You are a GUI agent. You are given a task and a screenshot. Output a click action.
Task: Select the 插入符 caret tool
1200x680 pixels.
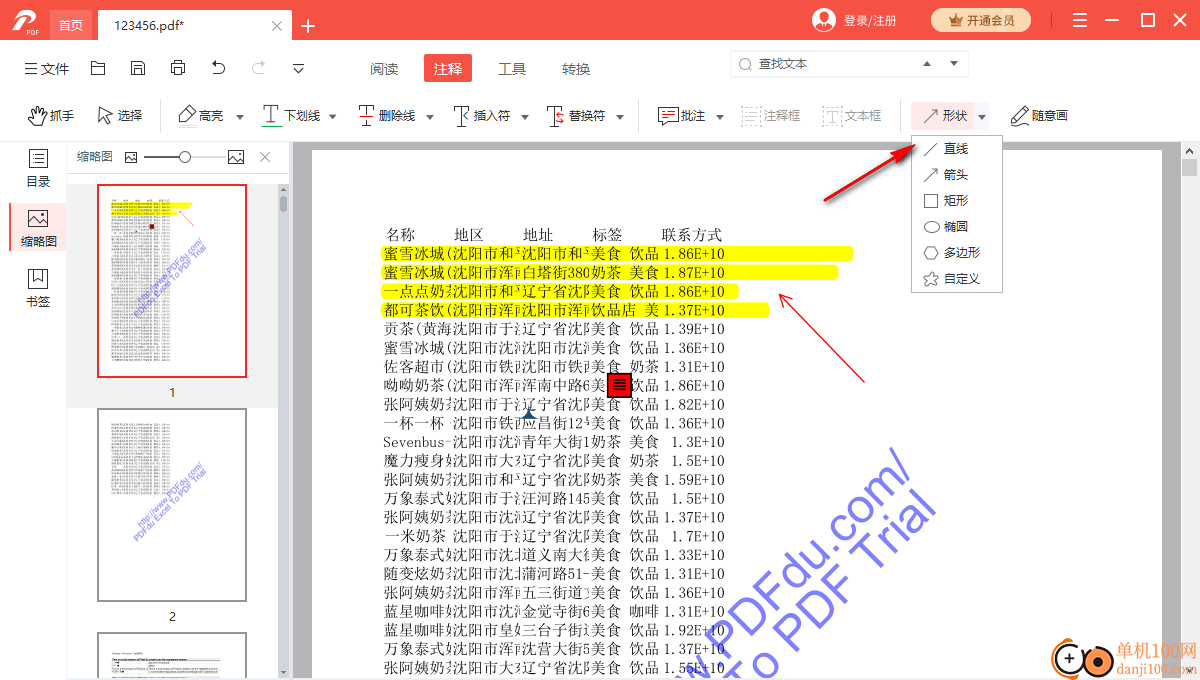481,116
